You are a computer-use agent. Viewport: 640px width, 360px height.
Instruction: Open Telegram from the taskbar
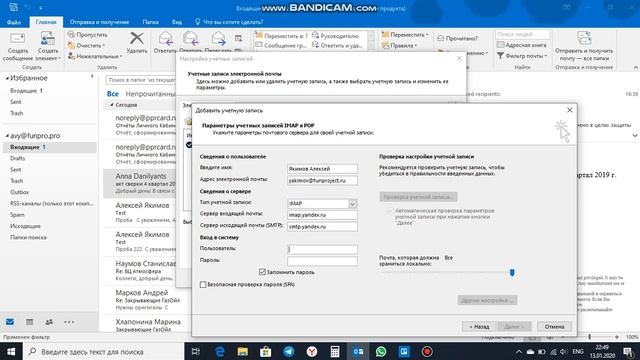[x=289, y=351]
